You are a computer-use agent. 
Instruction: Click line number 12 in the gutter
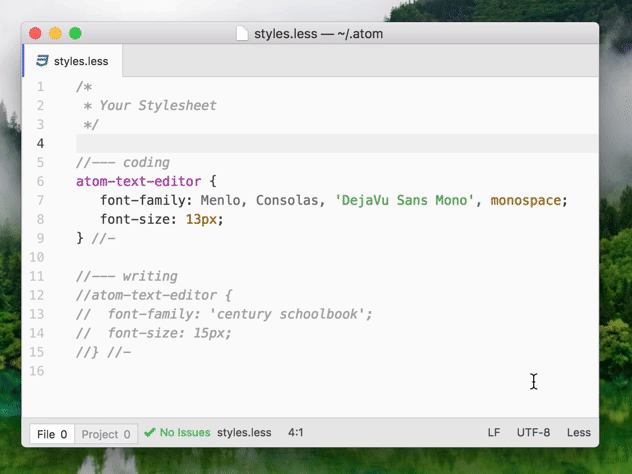(x=37, y=295)
